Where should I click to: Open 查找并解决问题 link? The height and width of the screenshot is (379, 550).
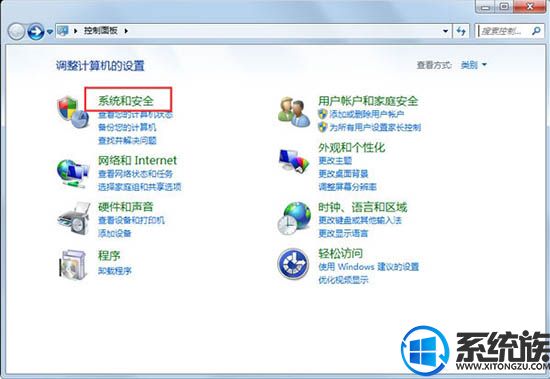point(127,140)
